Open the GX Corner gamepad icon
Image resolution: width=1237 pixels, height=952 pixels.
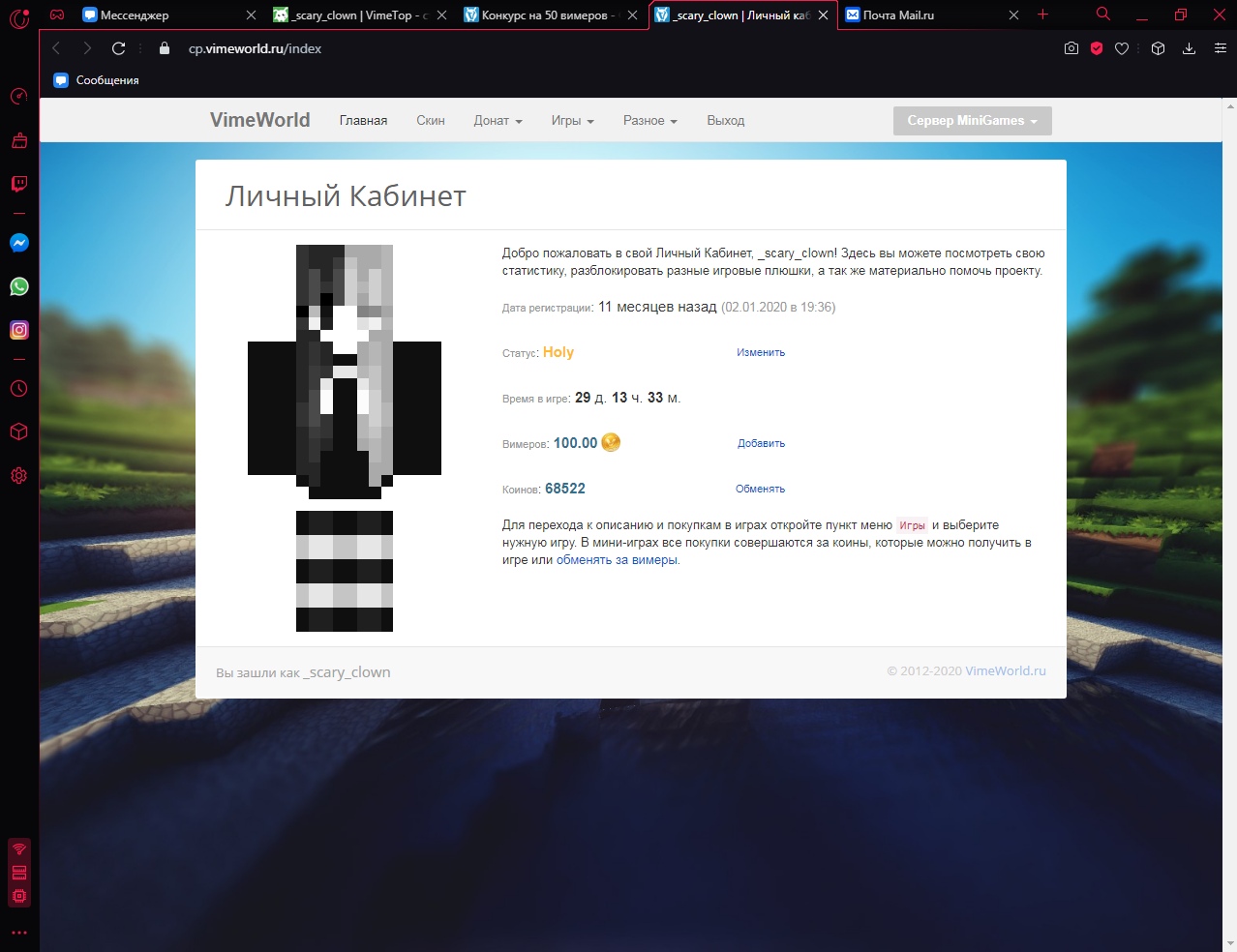click(57, 15)
